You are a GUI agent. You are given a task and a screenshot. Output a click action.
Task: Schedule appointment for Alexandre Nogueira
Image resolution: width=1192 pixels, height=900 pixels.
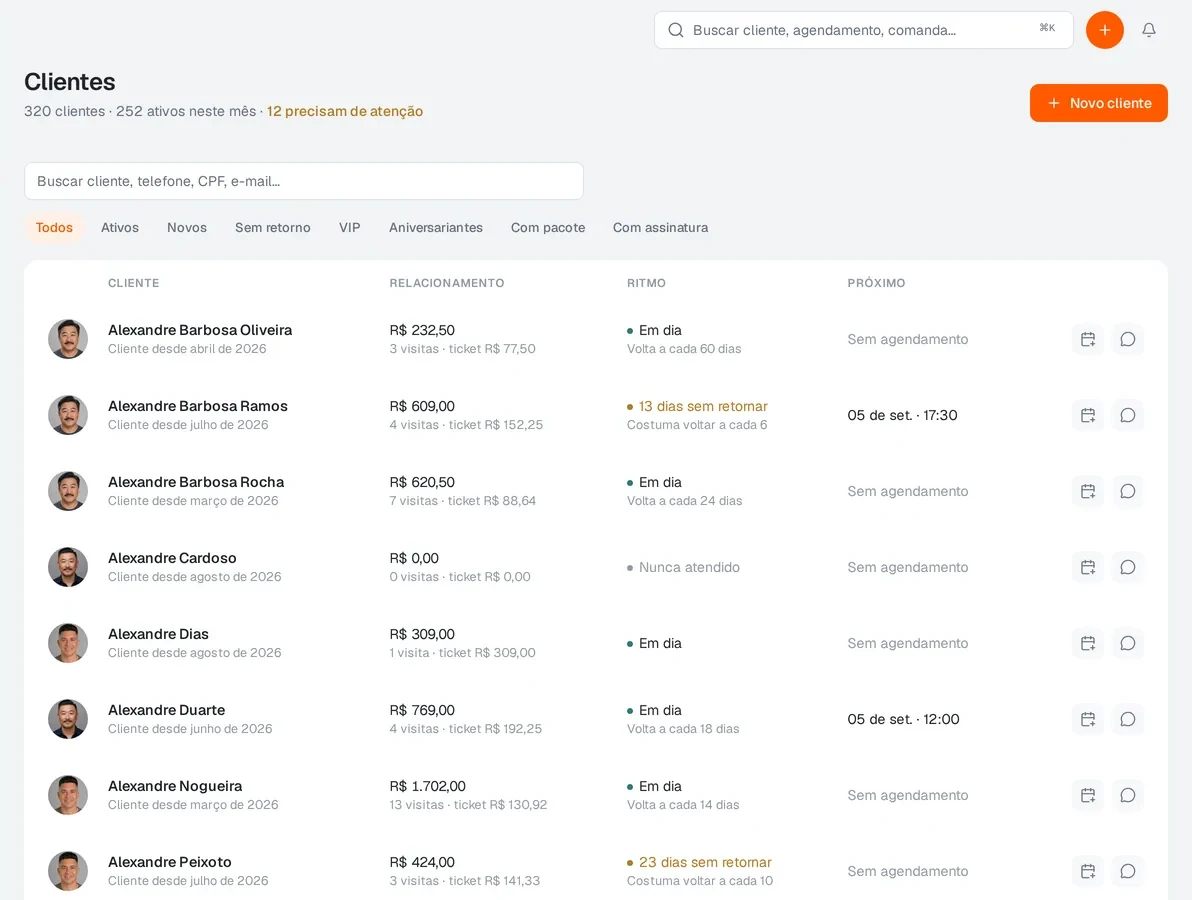1088,795
